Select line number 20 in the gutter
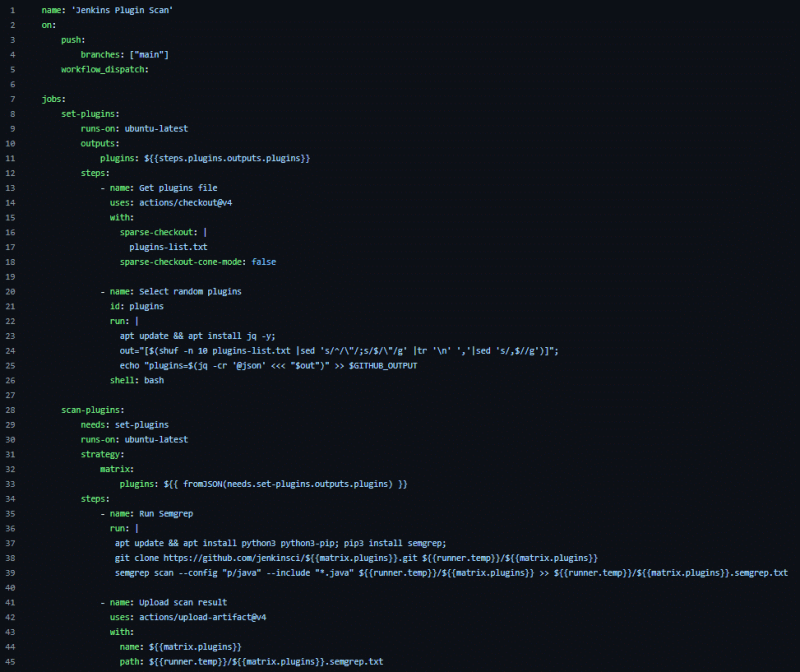Viewport: 800px width, 672px height. 10,291
